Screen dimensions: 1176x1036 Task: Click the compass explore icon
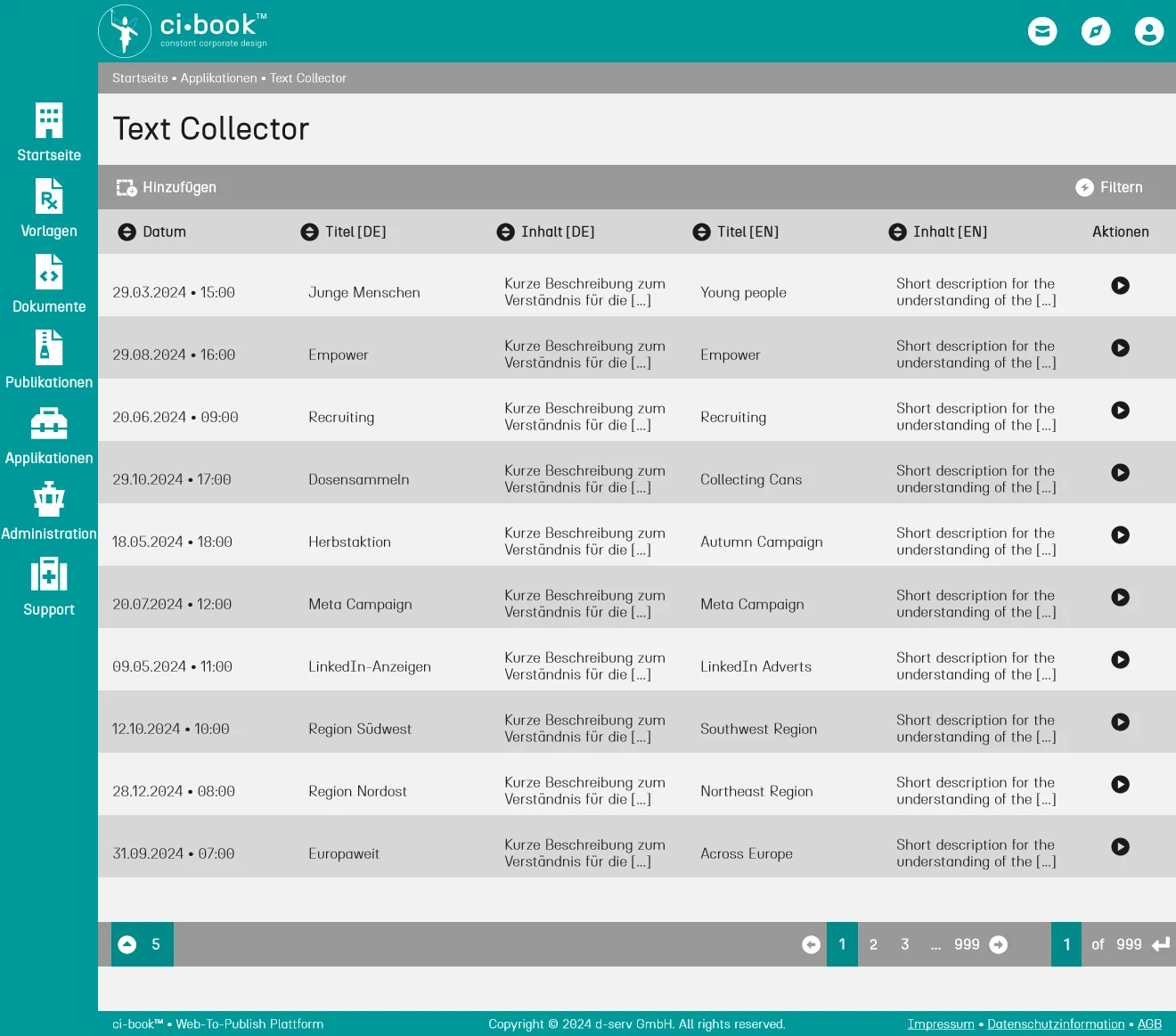click(1096, 31)
